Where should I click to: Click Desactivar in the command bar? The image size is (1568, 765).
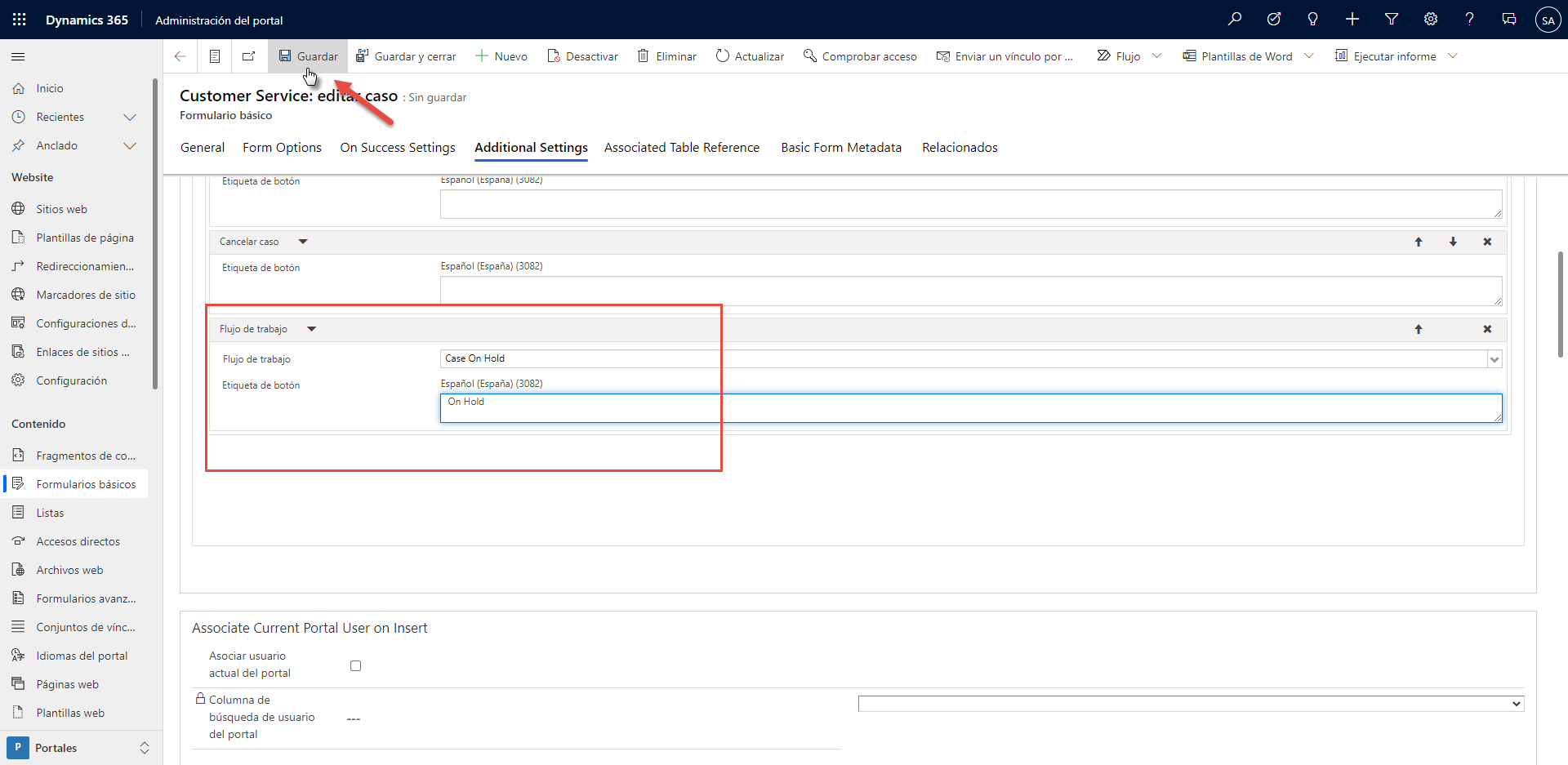[x=582, y=56]
